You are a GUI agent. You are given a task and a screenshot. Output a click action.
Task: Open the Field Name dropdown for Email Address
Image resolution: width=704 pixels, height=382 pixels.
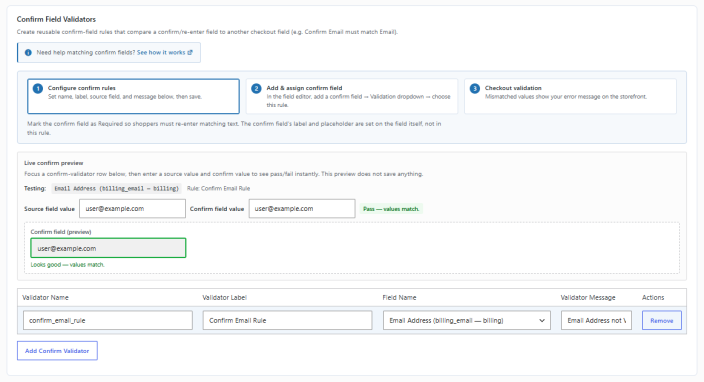click(x=467, y=321)
